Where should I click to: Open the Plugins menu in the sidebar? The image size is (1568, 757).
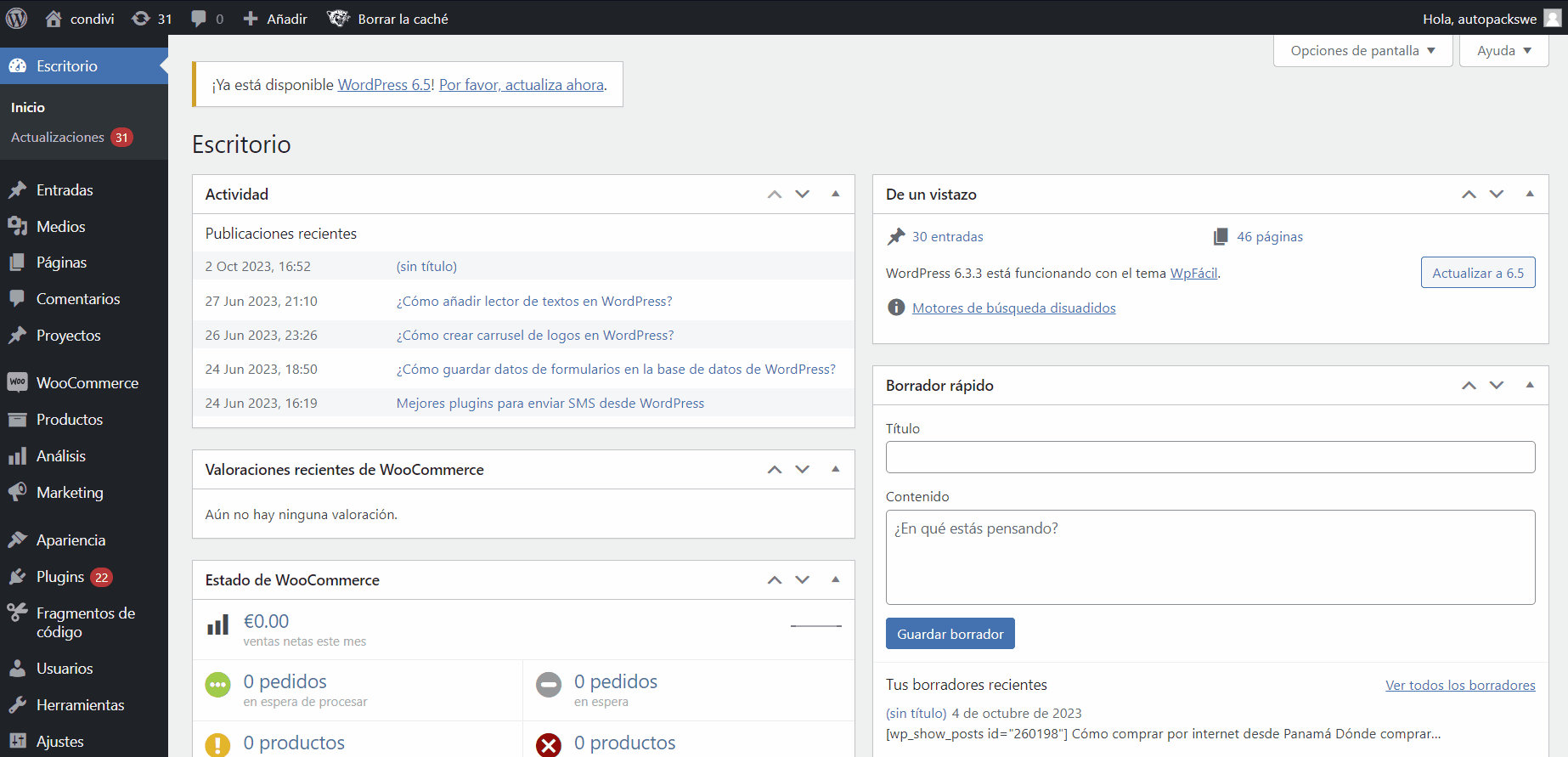point(60,577)
